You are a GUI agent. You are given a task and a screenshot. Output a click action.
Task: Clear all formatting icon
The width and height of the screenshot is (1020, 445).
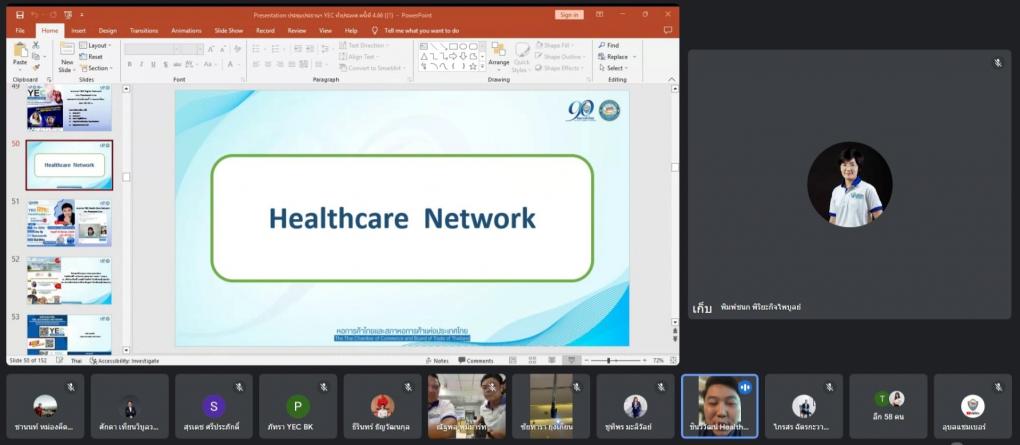[x=237, y=49]
